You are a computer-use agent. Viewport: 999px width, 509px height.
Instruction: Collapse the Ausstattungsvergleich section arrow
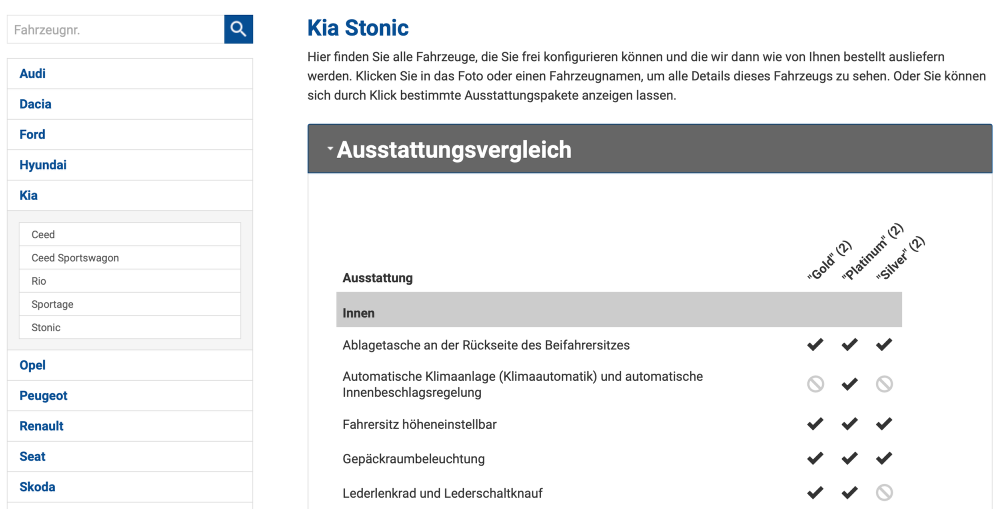[330, 150]
